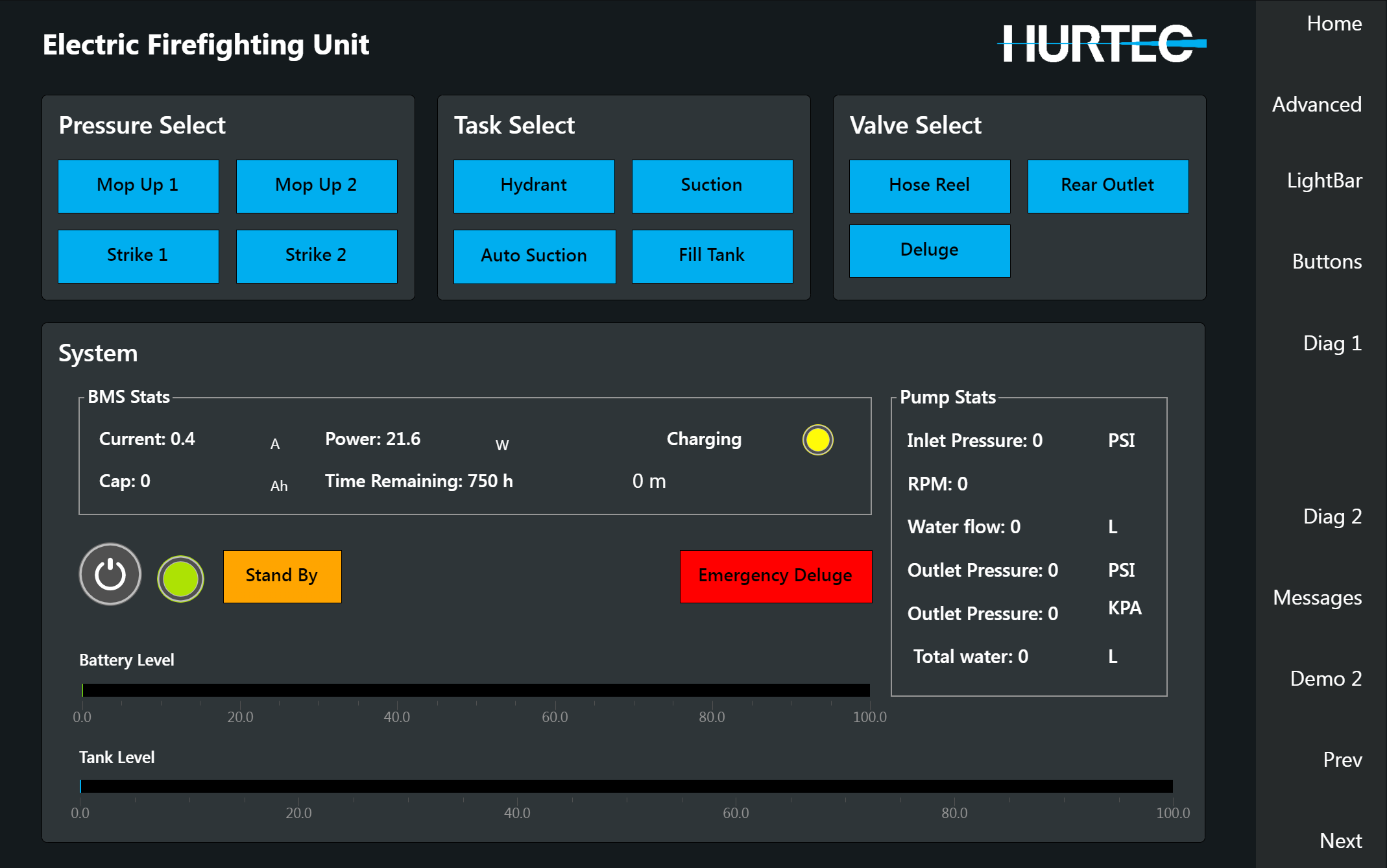Click the Cap: 0 value
The image size is (1387, 868).
point(125,481)
